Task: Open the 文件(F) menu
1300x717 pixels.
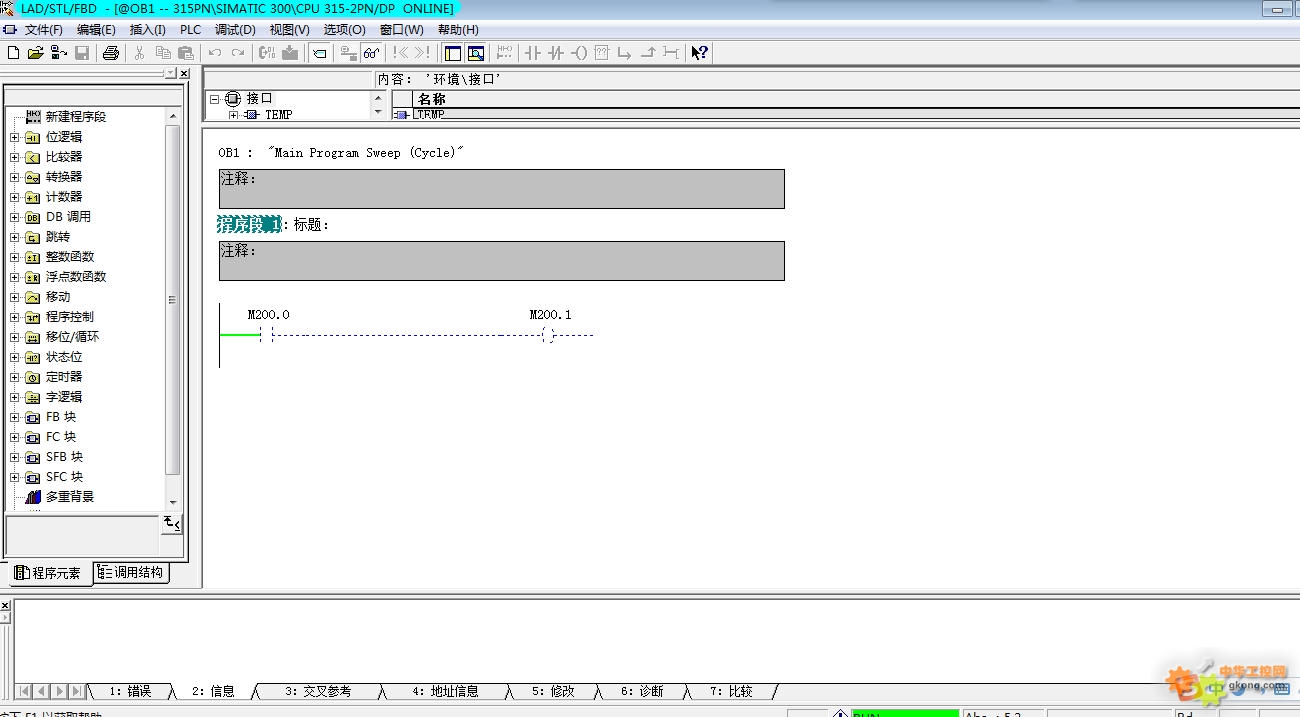Action: pyautogui.click(x=43, y=30)
